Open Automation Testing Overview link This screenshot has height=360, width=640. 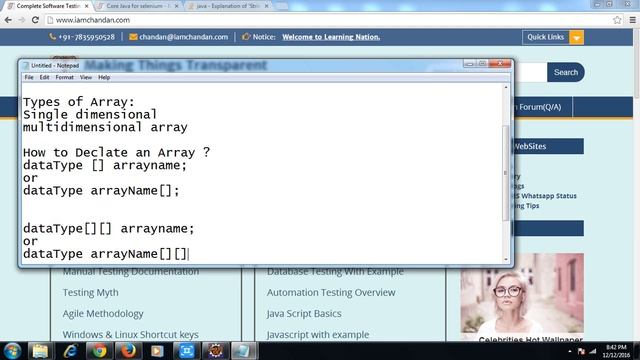coord(331,293)
